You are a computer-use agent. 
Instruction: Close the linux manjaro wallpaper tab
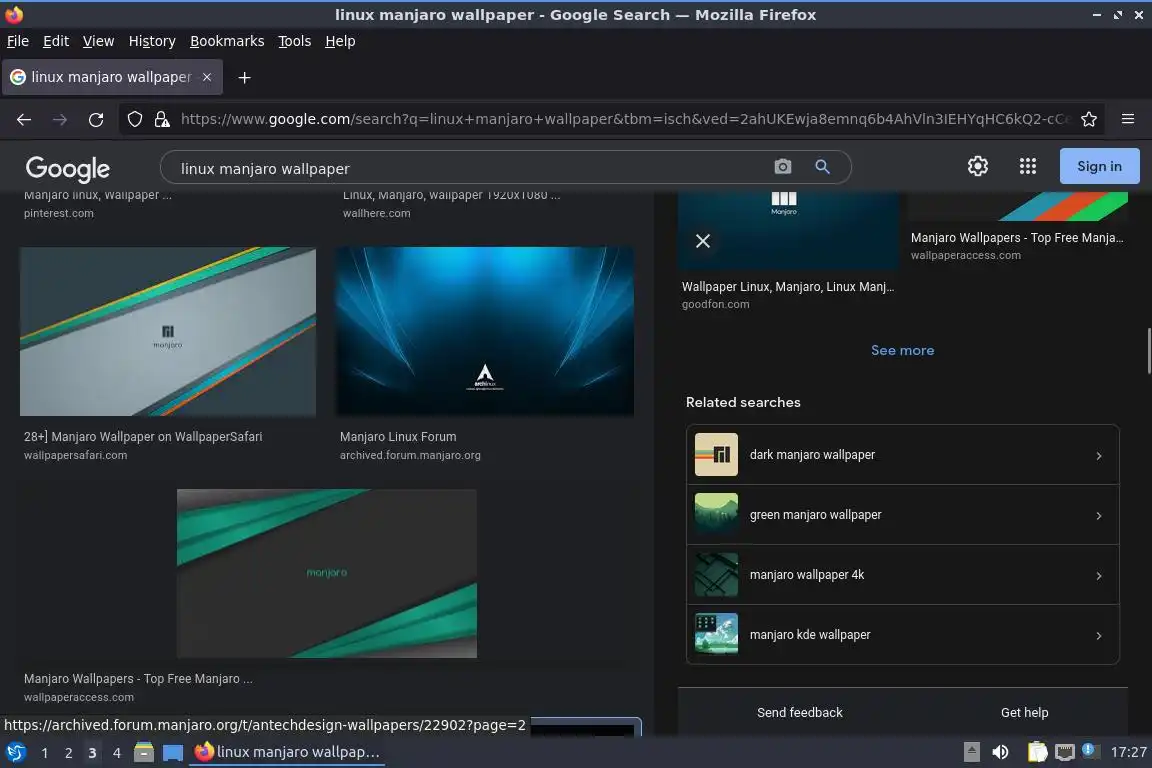click(207, 77)
